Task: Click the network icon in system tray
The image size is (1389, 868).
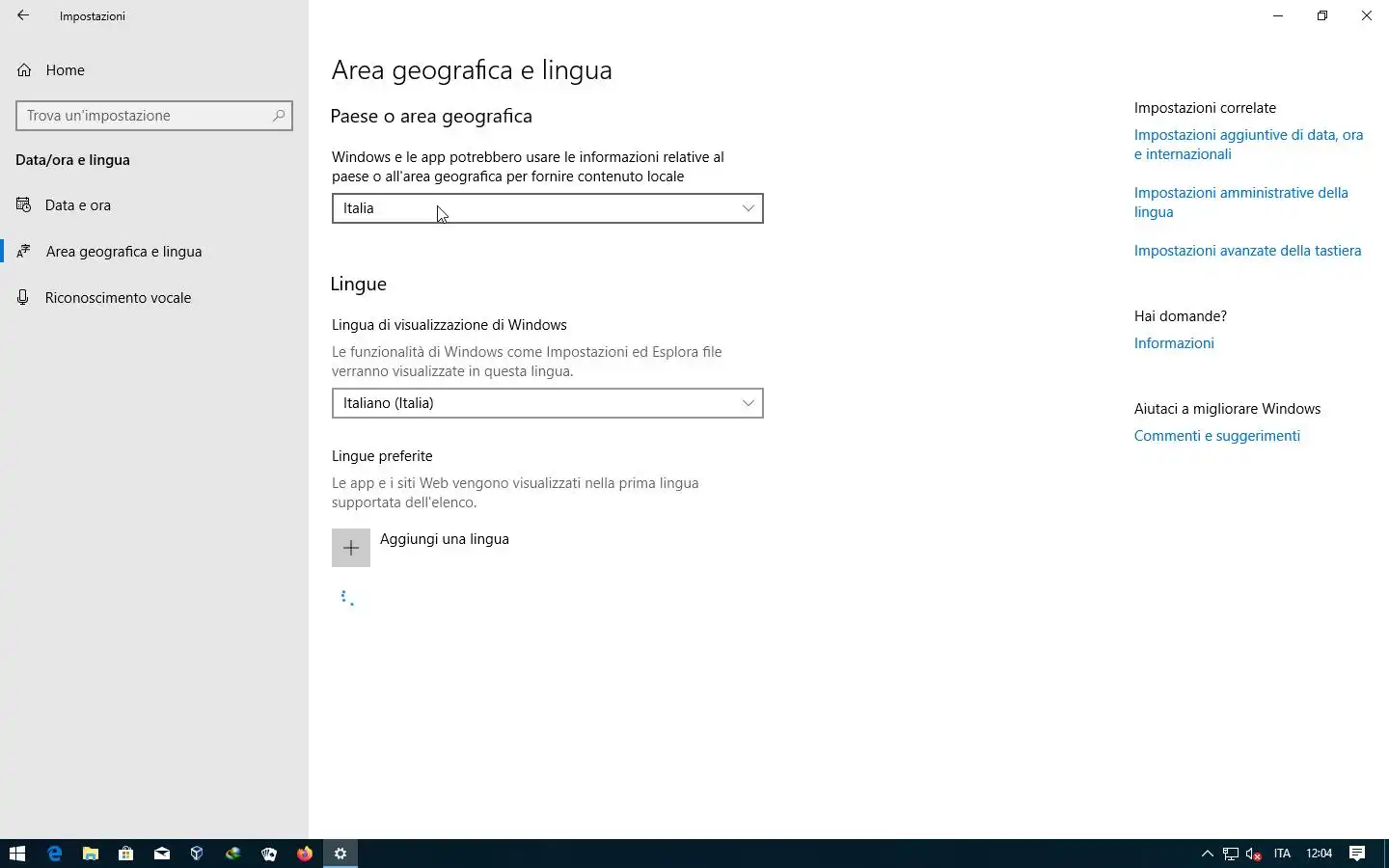Action: [1231, 854]
